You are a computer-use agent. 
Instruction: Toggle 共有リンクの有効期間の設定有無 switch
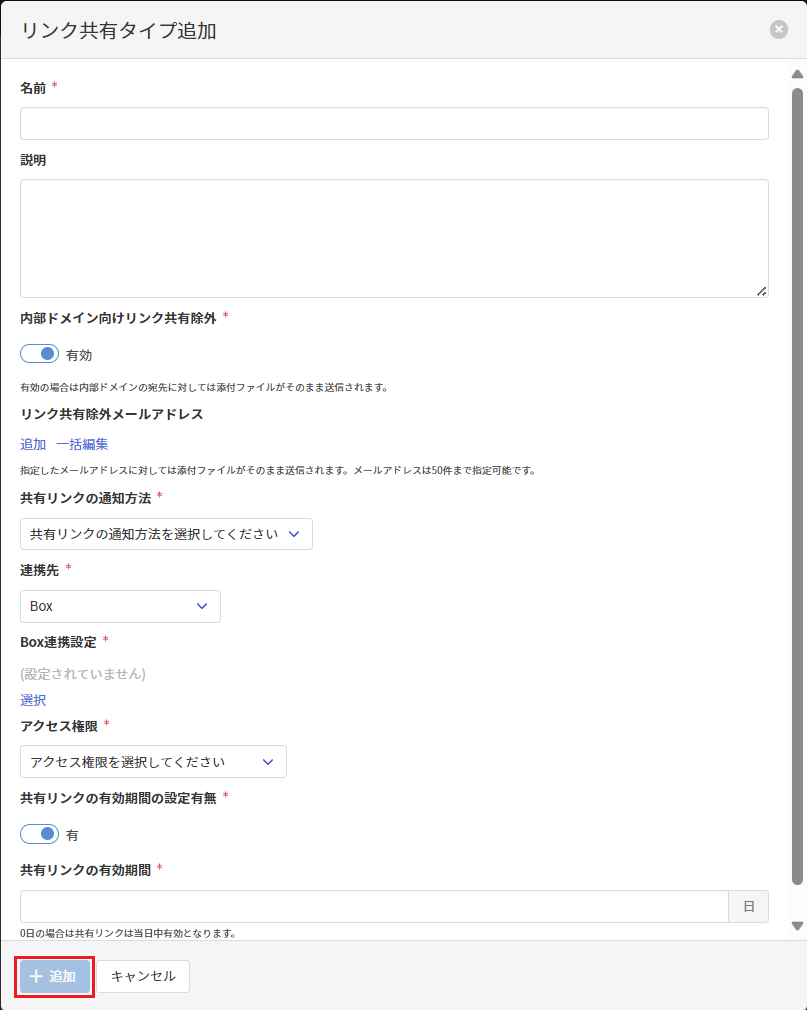(40, 834)
